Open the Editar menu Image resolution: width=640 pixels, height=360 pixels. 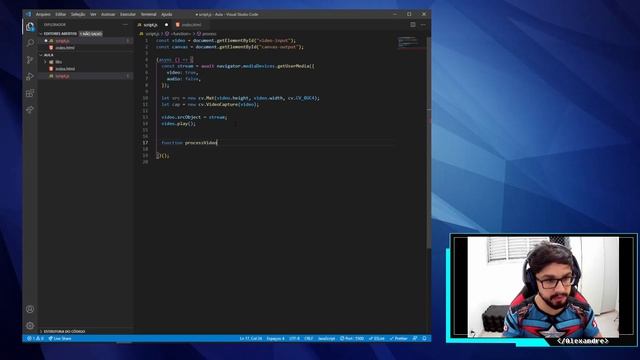click(61, 14)
